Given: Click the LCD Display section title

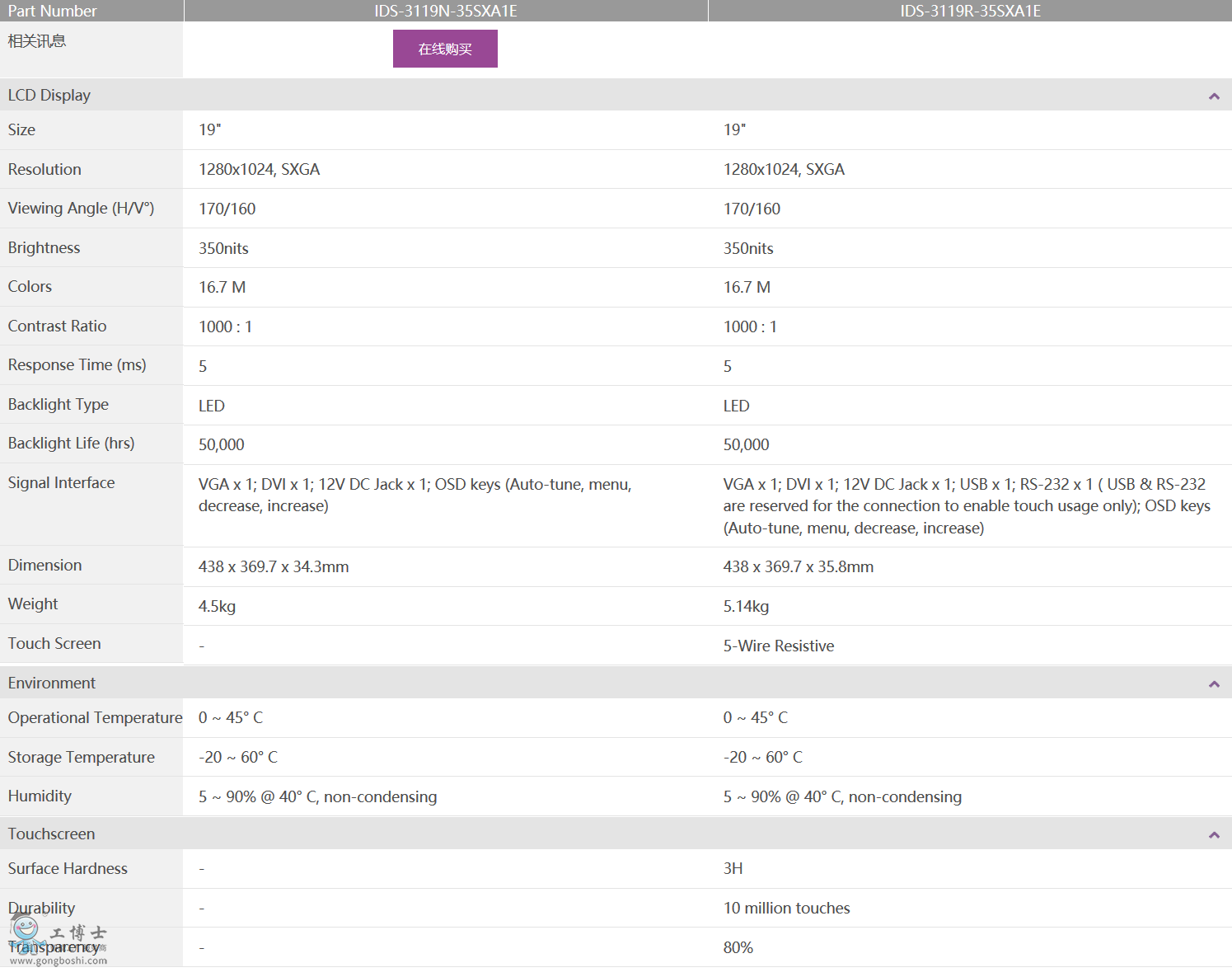Looking at the screenshot, I should [x=49, y=96].
